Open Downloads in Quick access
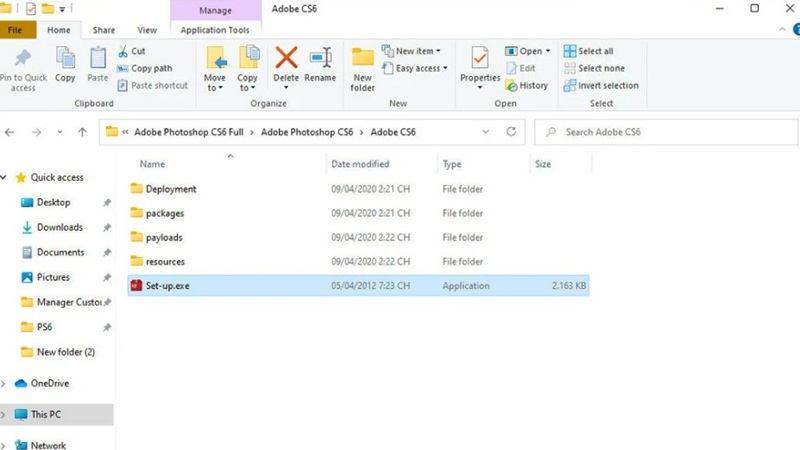This screenshot has height=450, width=800. (x=59, y=227)
